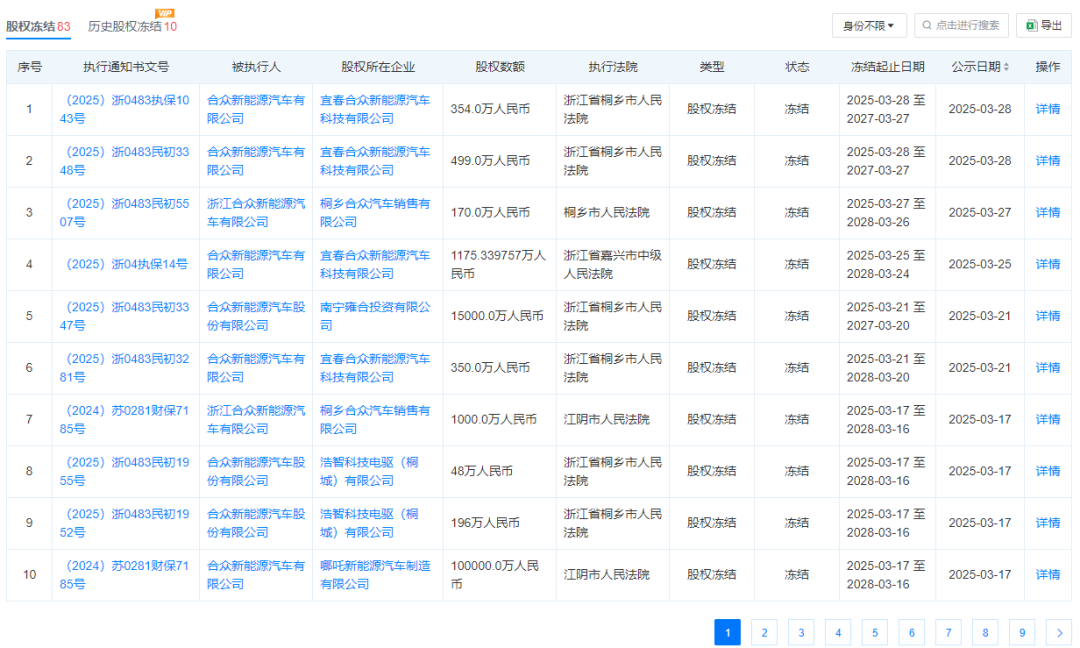Click the amount 48万人民币
The image size is (1080, 648).
[481, 471]
